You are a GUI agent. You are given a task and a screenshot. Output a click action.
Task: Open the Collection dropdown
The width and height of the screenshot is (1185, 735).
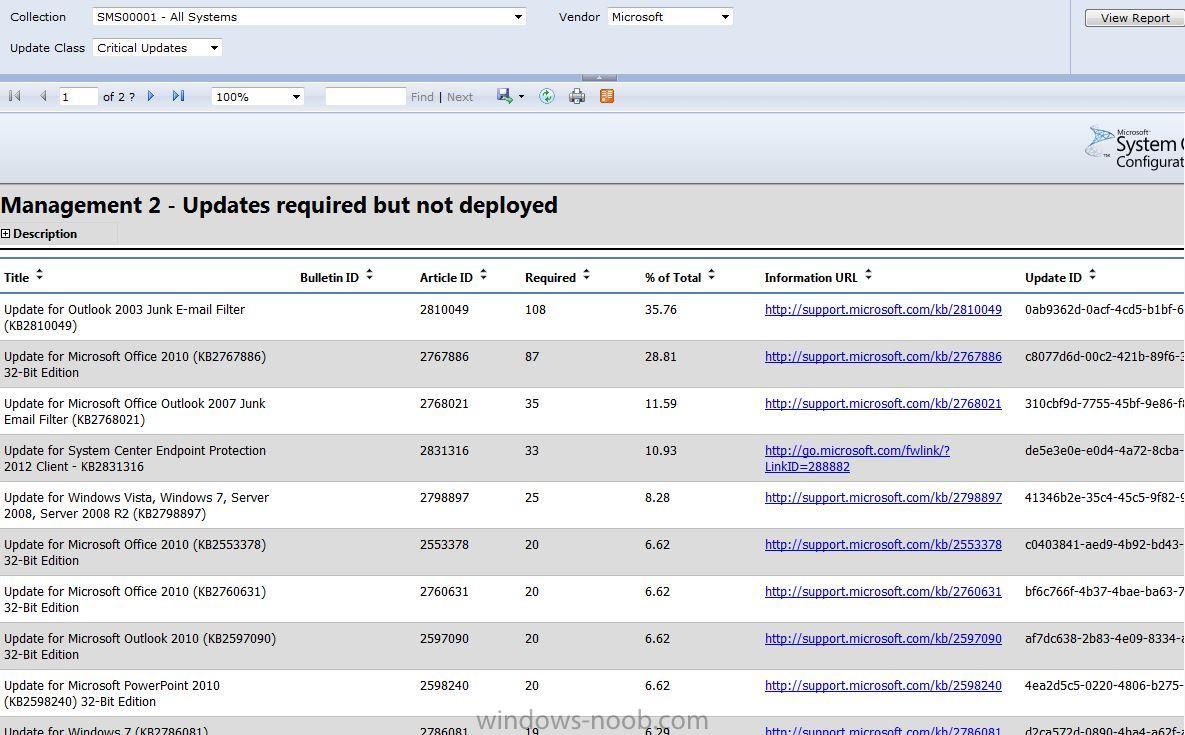(x=309, y=17)
